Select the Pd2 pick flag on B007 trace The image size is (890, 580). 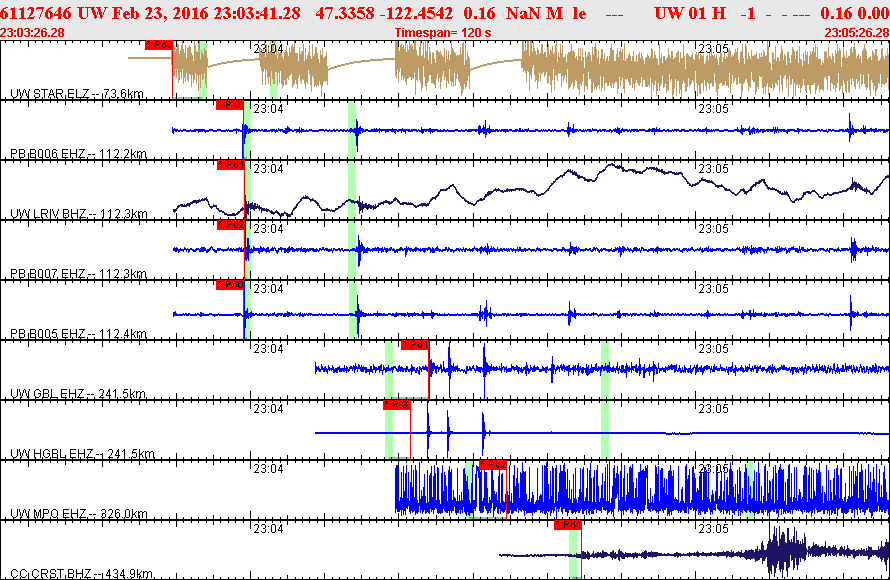tap(230, 225)
